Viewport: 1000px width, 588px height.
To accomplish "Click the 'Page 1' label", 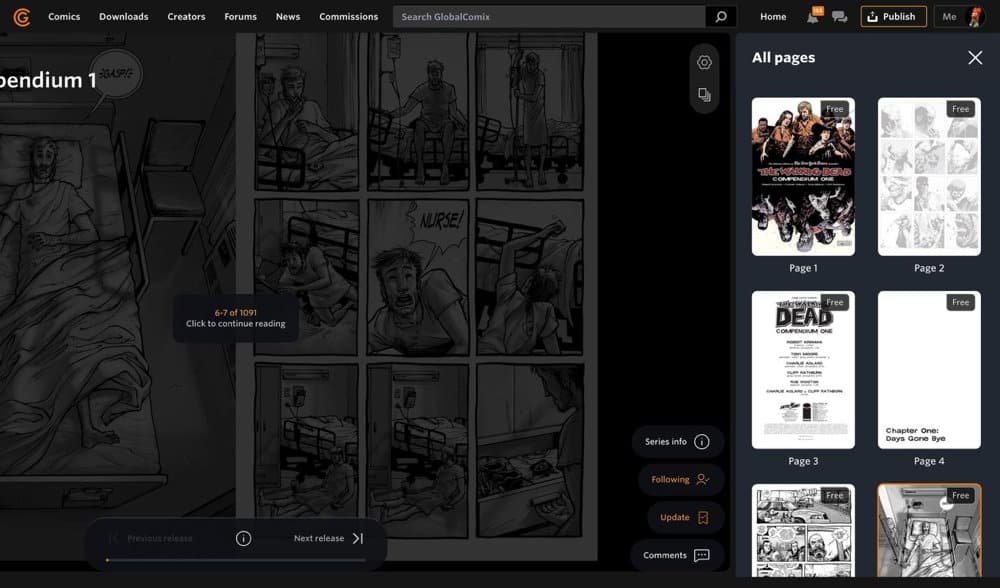I will 803,268.
